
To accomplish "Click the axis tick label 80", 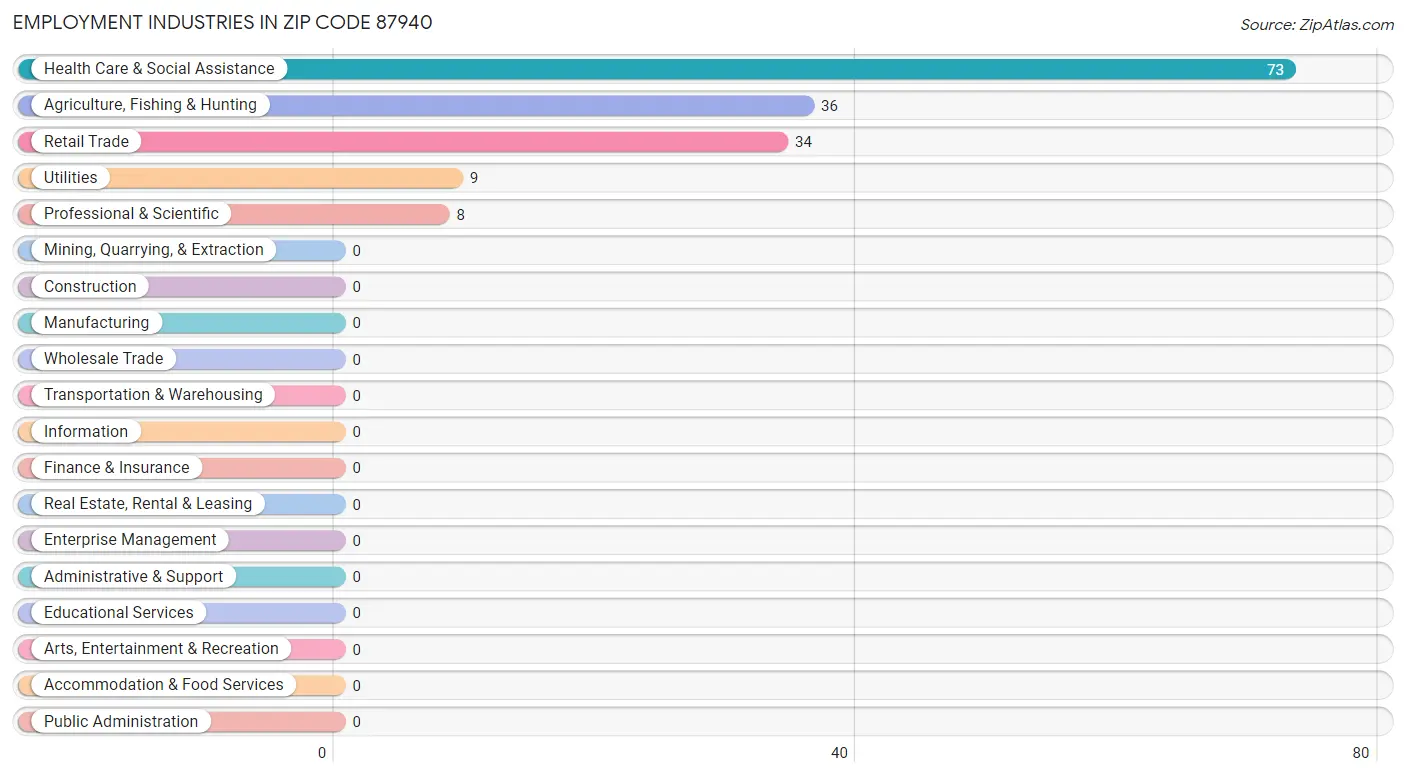I will [x=1361, y=753].
